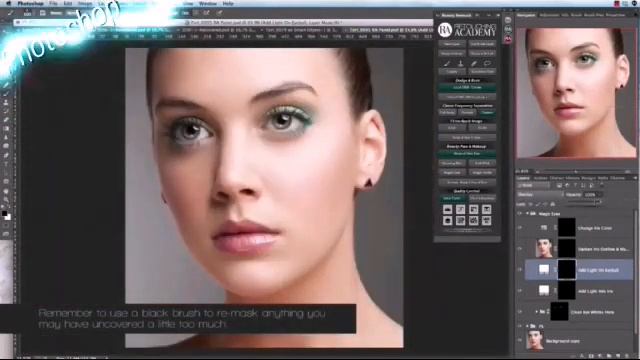Image resolution: width=640 pixels, height=360 pixels.
Task: Open the Edit menu
Action: tap(68, 3)
